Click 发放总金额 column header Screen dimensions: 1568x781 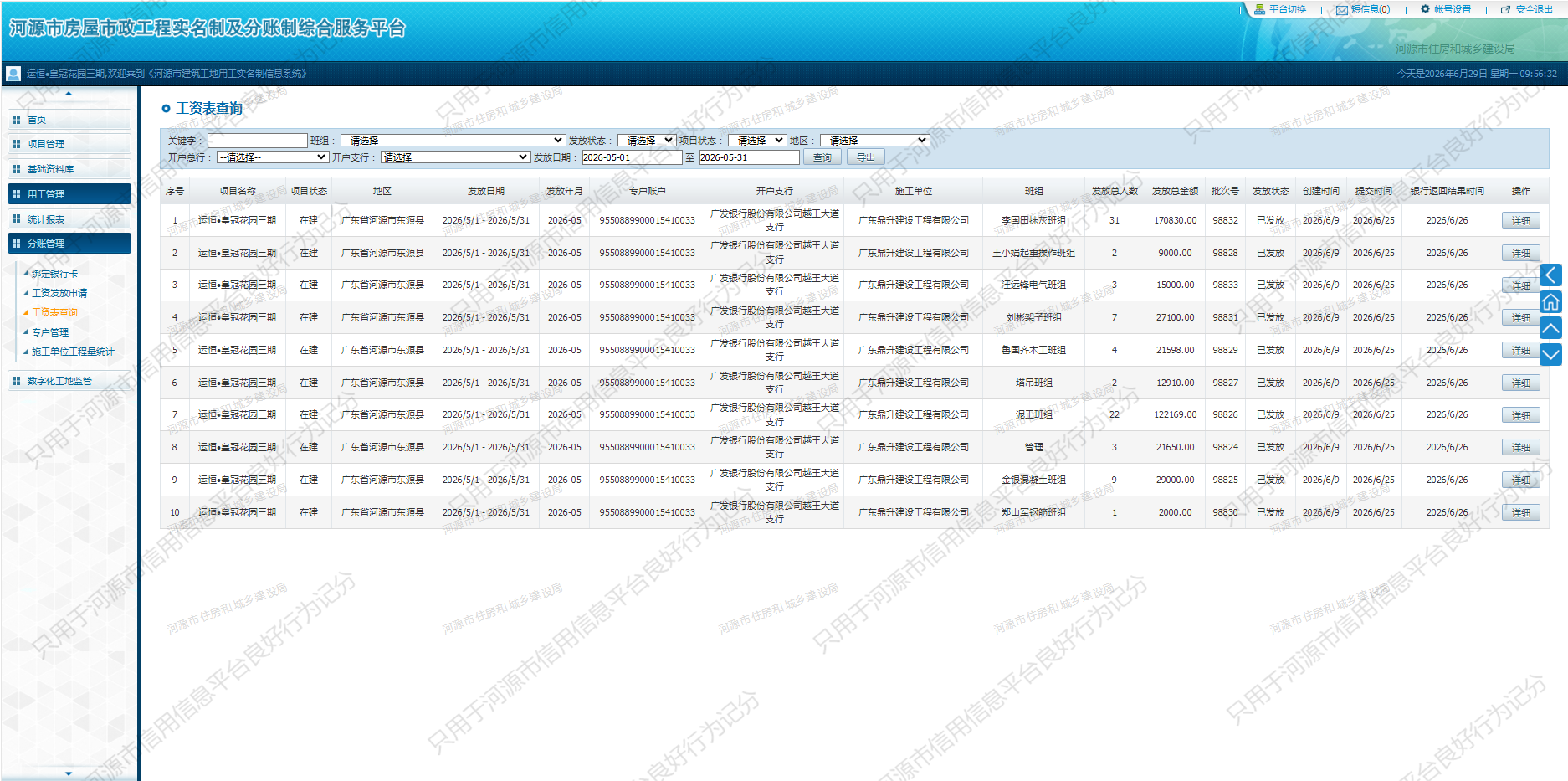tap(1176, 191)
